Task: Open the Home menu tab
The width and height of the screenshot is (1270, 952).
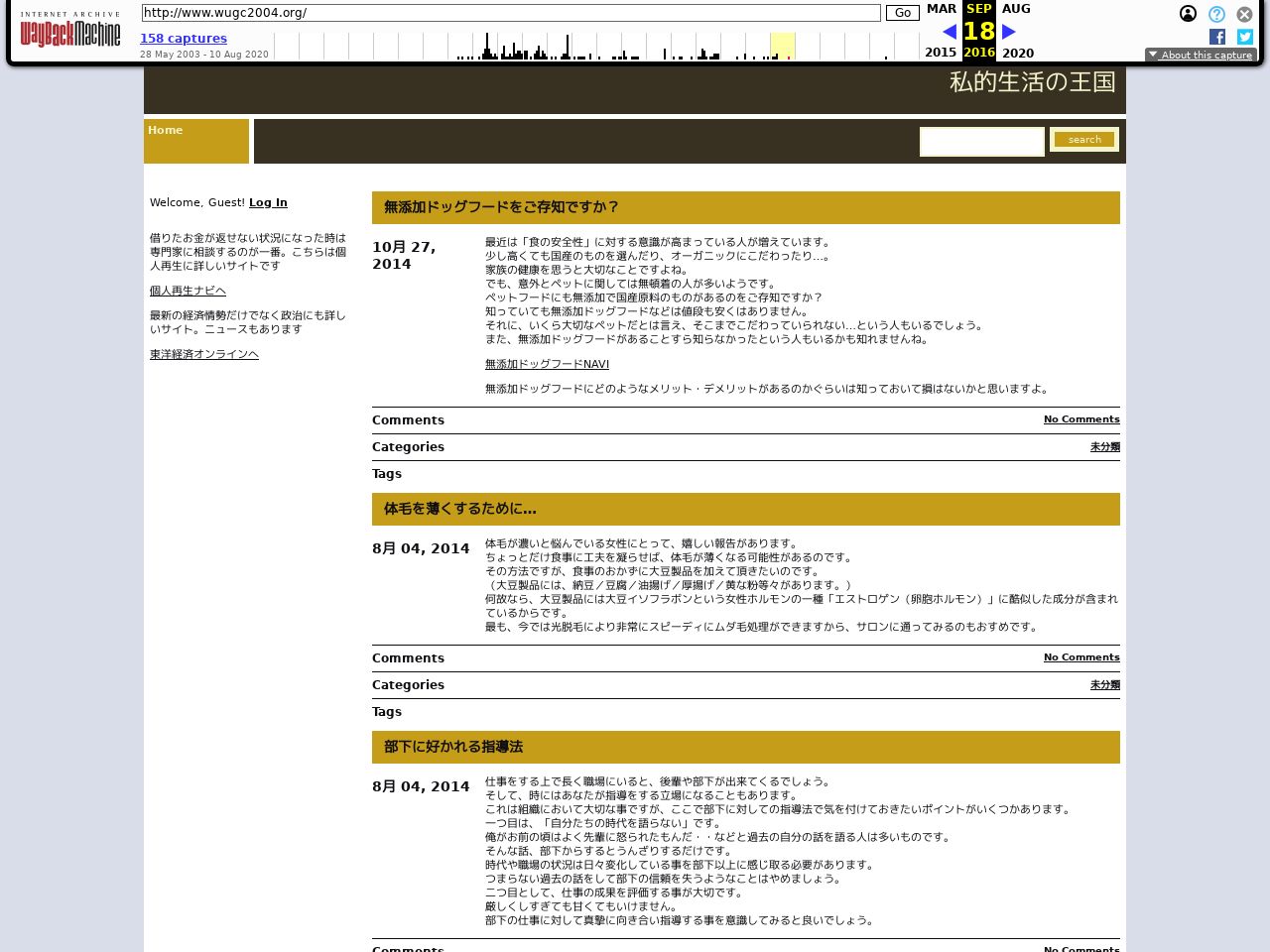Action: [x=166, y=130]
